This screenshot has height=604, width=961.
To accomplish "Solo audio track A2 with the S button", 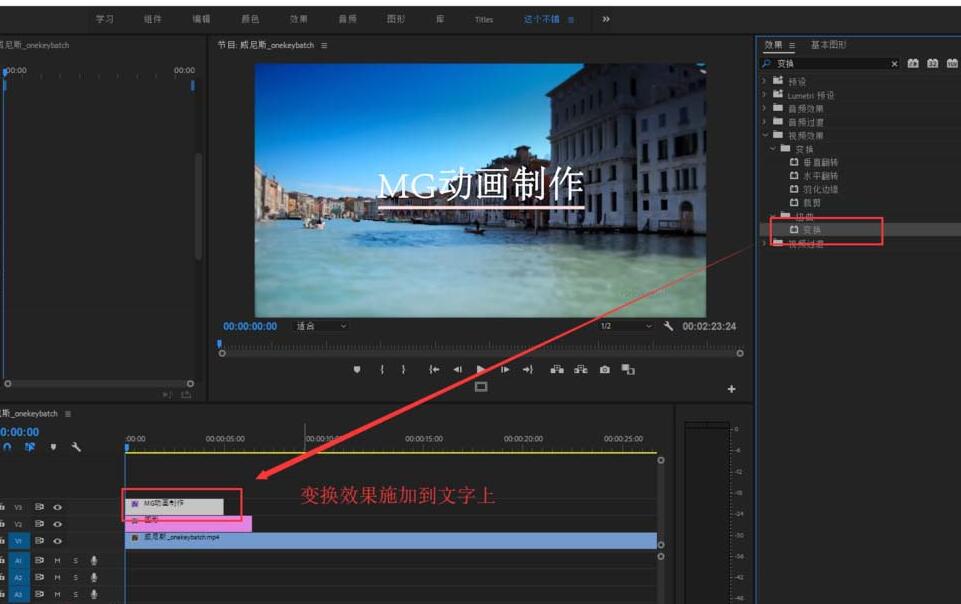I will click(x=75, y=578).
